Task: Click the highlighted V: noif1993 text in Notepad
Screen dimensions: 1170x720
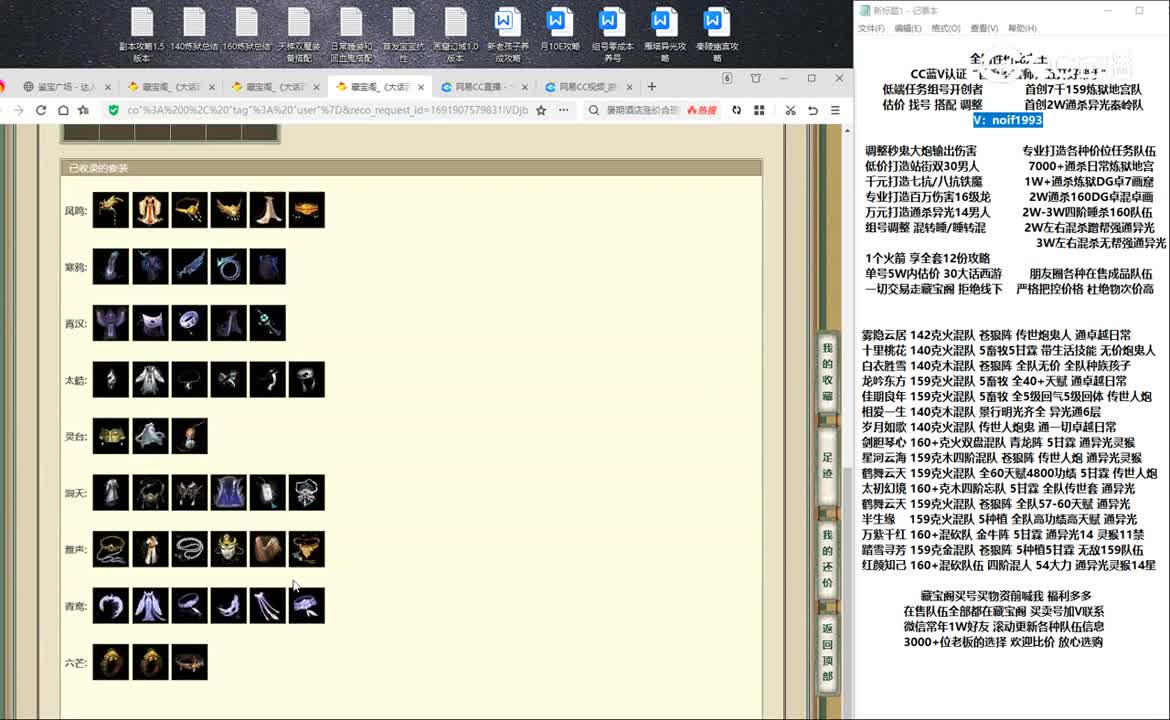Action: (1007, 120)
